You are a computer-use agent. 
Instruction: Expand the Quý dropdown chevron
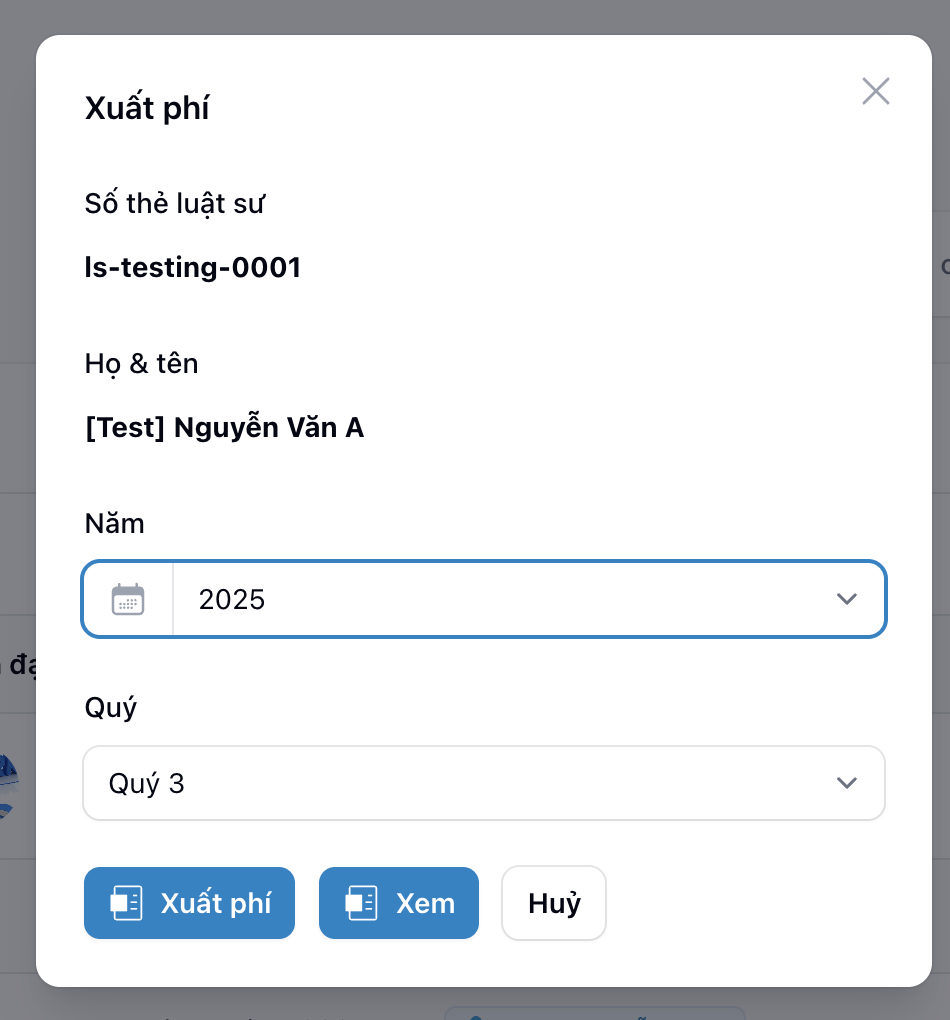[846, 783]
